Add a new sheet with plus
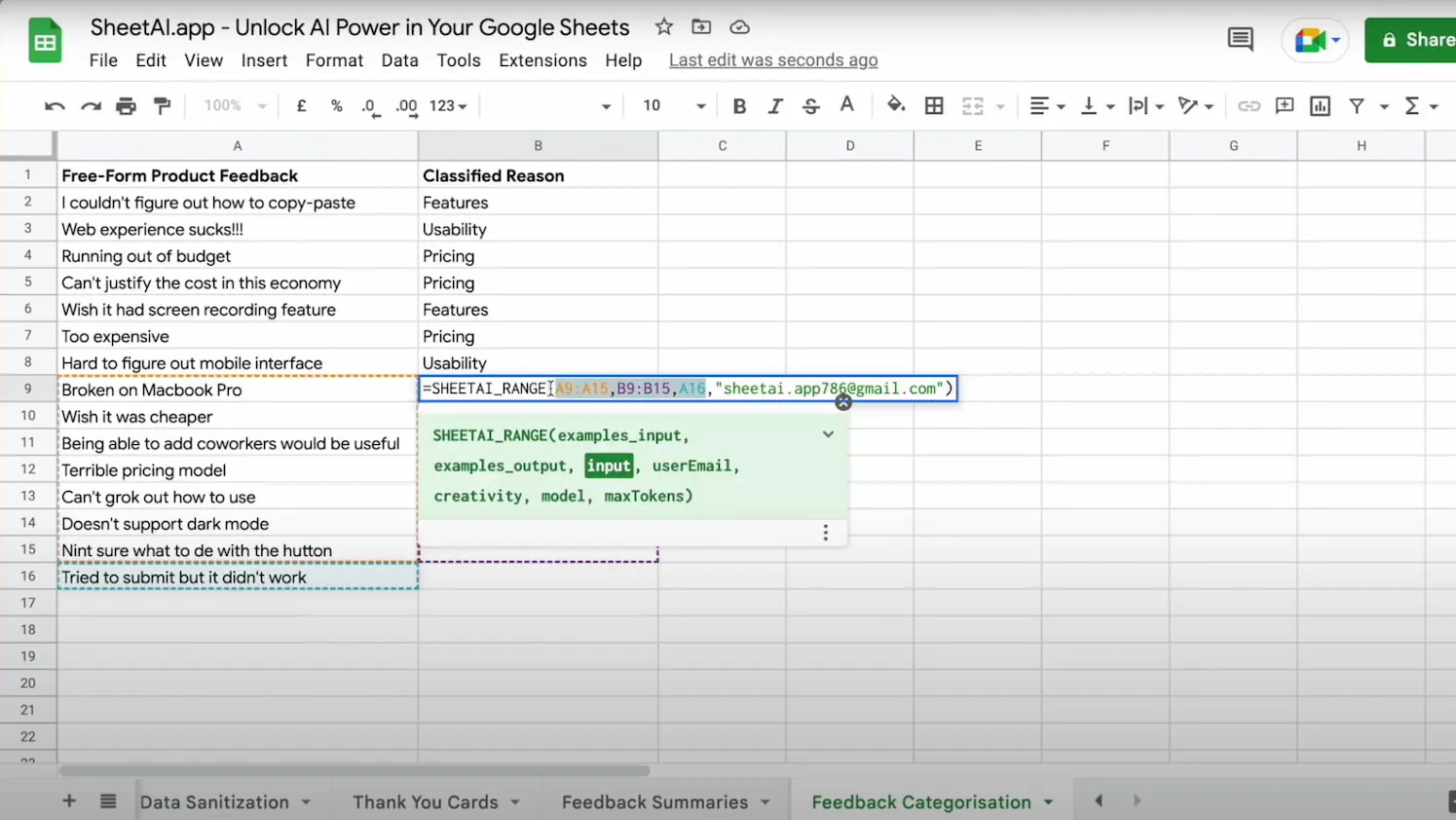This screenshot has height=820, width=1456. pyautogui.click(x=69, y=801)
